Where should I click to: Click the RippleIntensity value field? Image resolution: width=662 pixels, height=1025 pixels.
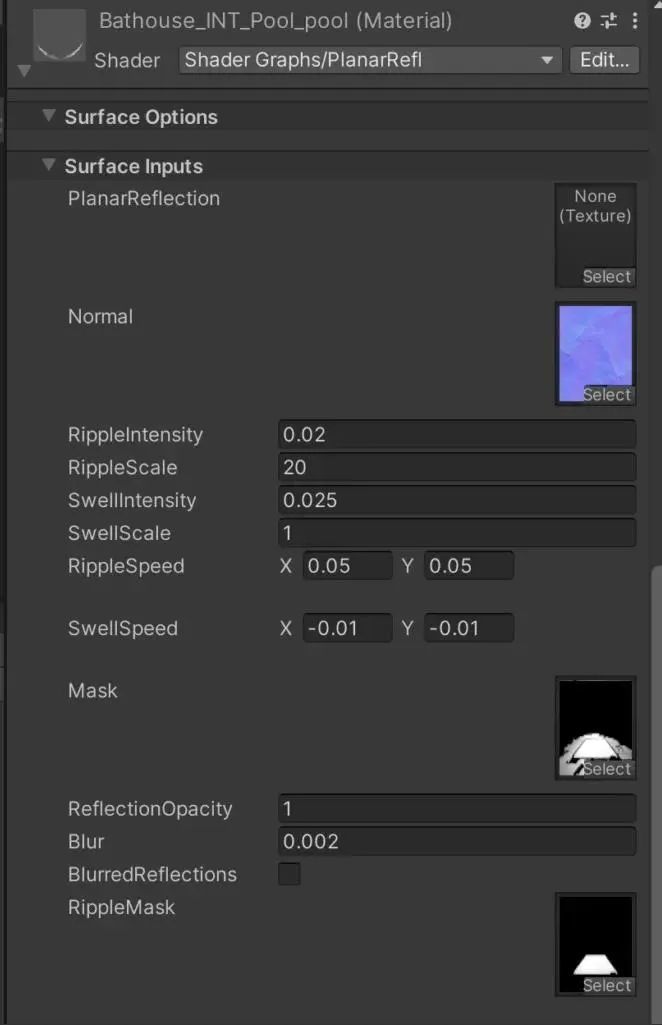pos(457,435)
